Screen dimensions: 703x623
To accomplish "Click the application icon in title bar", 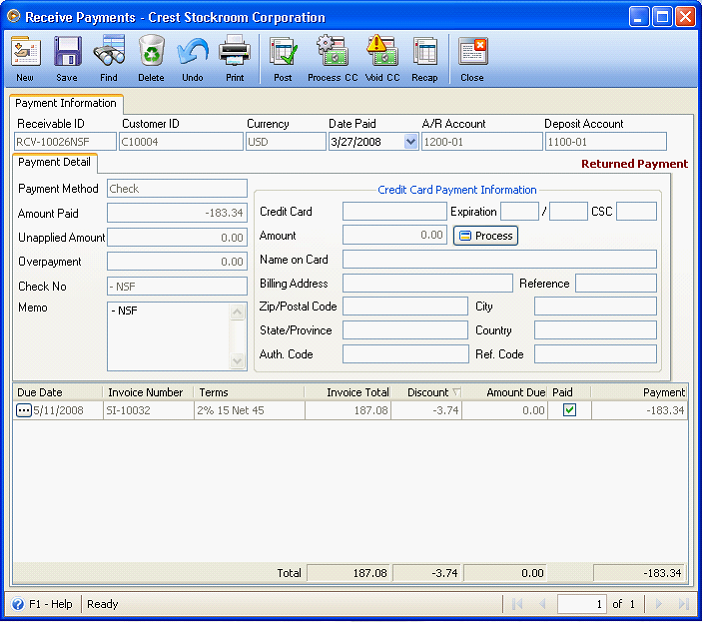I will [14, 17].
